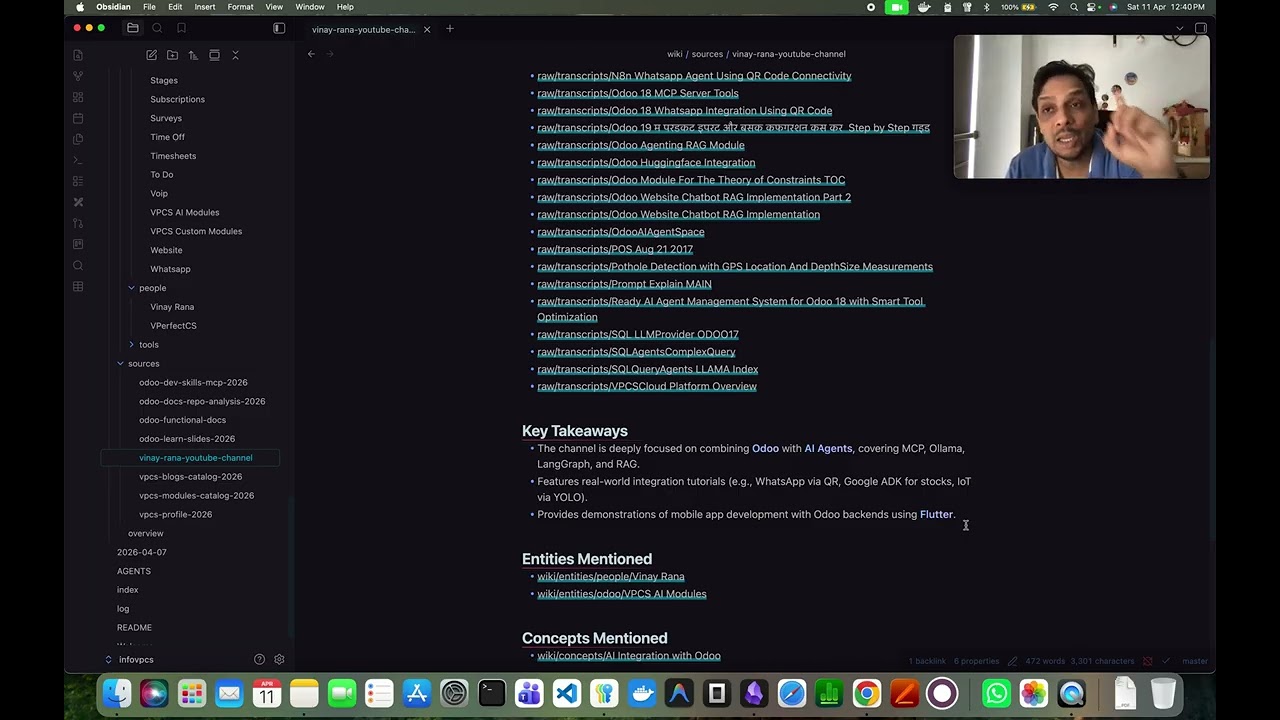Toggle auto-reveal current file icon
This screenshot has width=1280, height=720.
(x=214, y=55)
